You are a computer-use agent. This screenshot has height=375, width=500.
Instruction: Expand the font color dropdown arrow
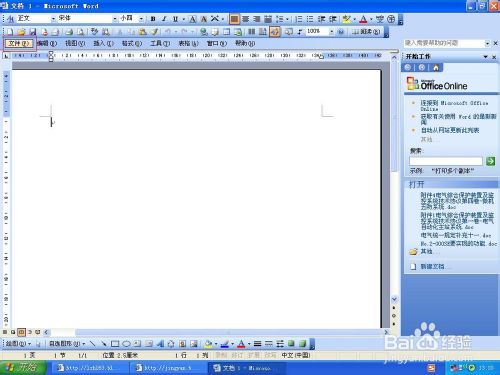[x=371, y=19]
